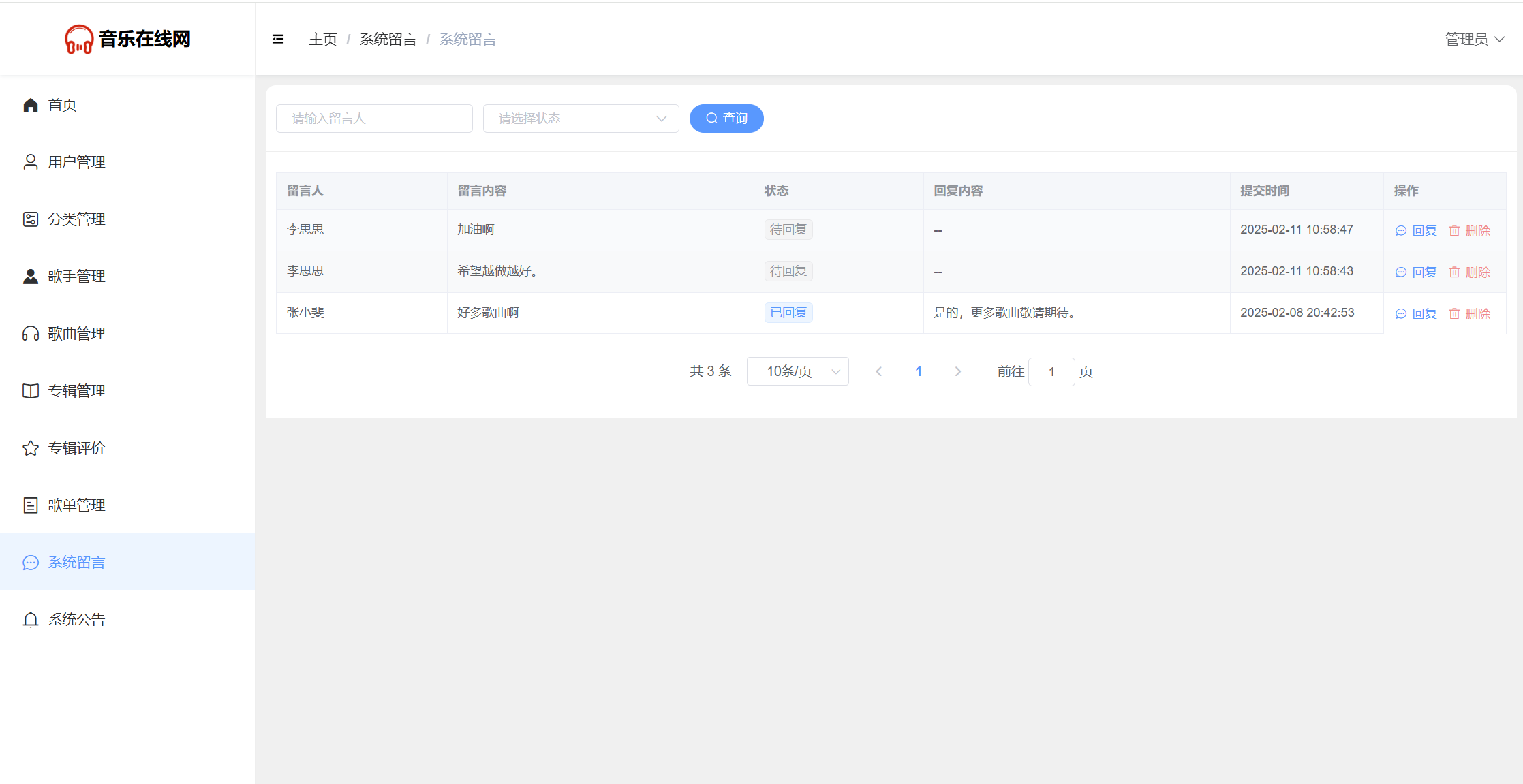Screen dimensions: 1523x784
Task: Click the hamburger sidebar collapse icon
Action: (278, 40)
